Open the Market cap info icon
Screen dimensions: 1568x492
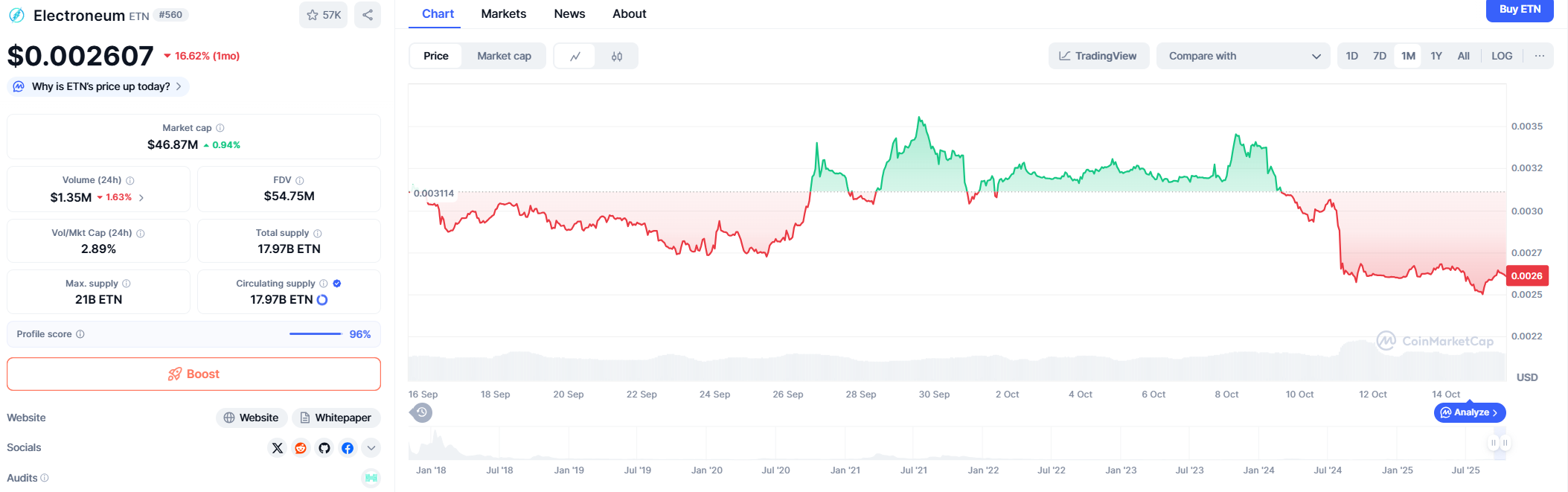coord(220,128)
